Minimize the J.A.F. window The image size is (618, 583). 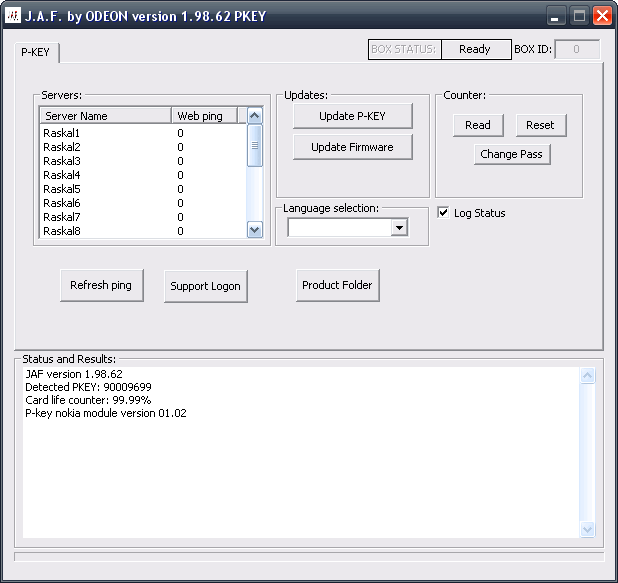pyautogui.click(x=555, y=16)
